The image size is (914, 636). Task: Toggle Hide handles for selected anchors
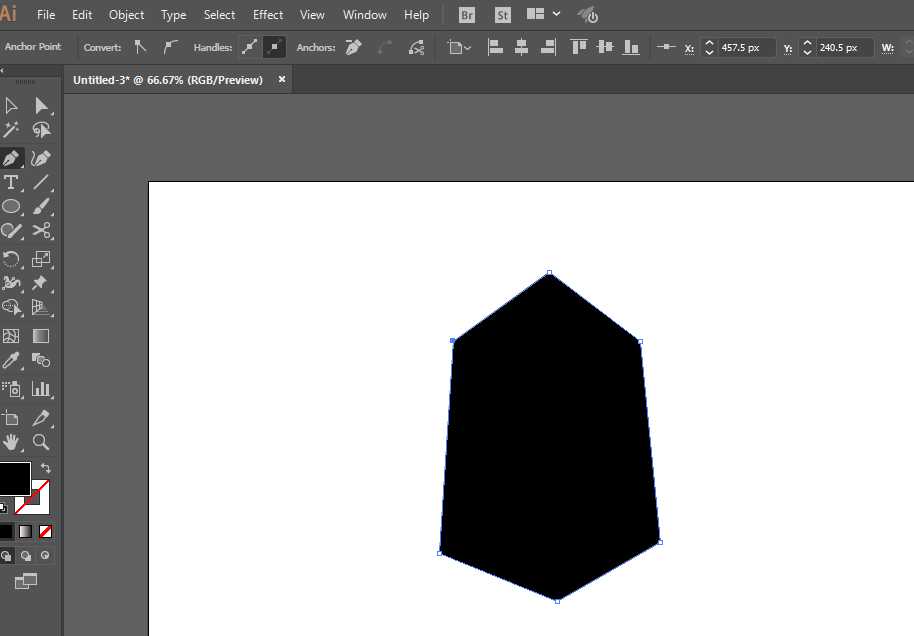click(274, 47)
